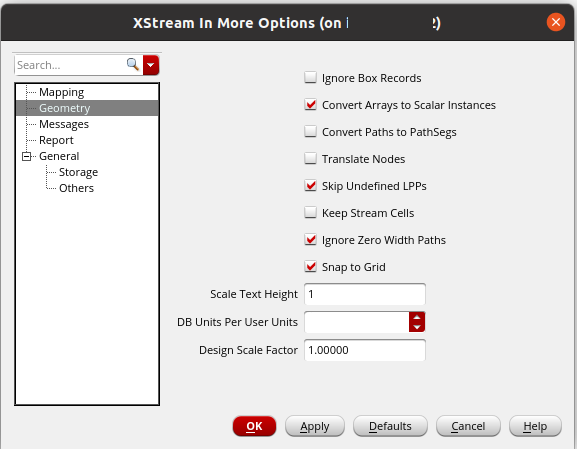Uncheck Convert Arrays to Scalar Instances
The height and width of the screenshot is (449, 577).
tap(311, 105)
